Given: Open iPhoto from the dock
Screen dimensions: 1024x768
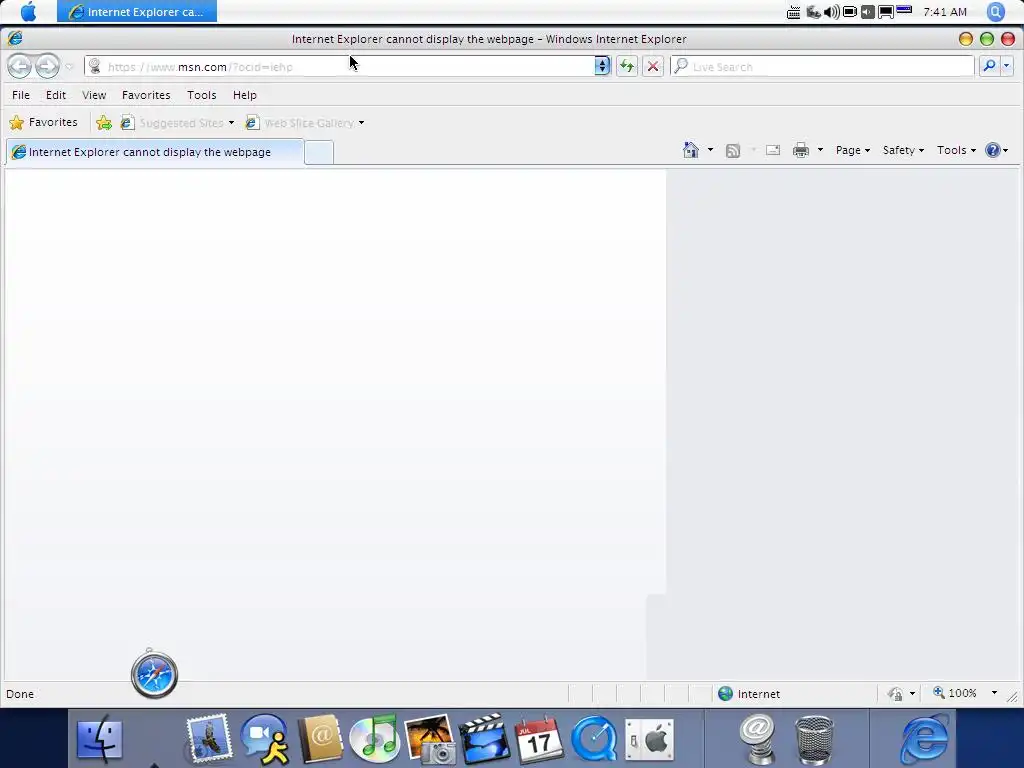Looking at the screenshot, I should [430, 739].
